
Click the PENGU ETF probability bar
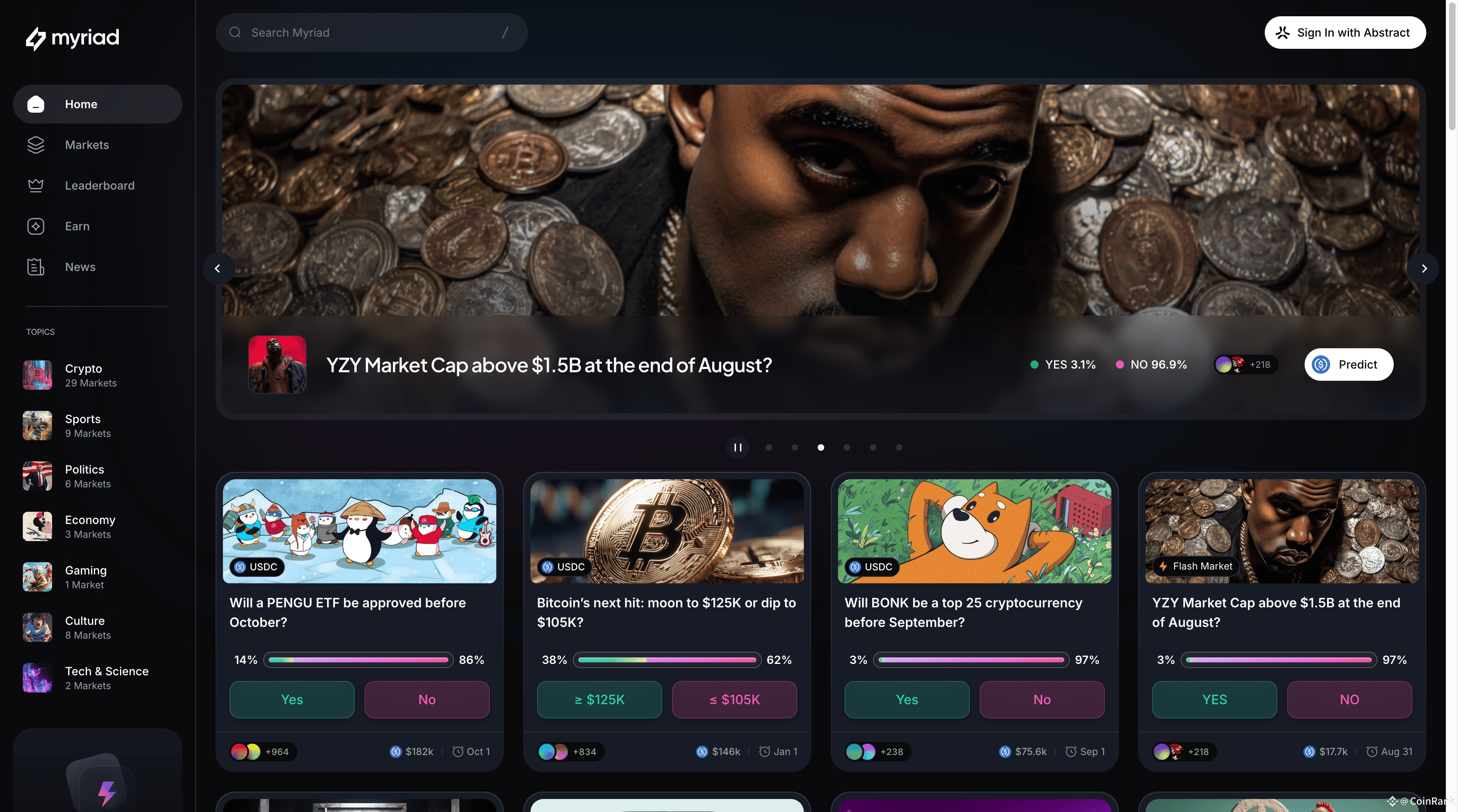(x=358, y=660)
